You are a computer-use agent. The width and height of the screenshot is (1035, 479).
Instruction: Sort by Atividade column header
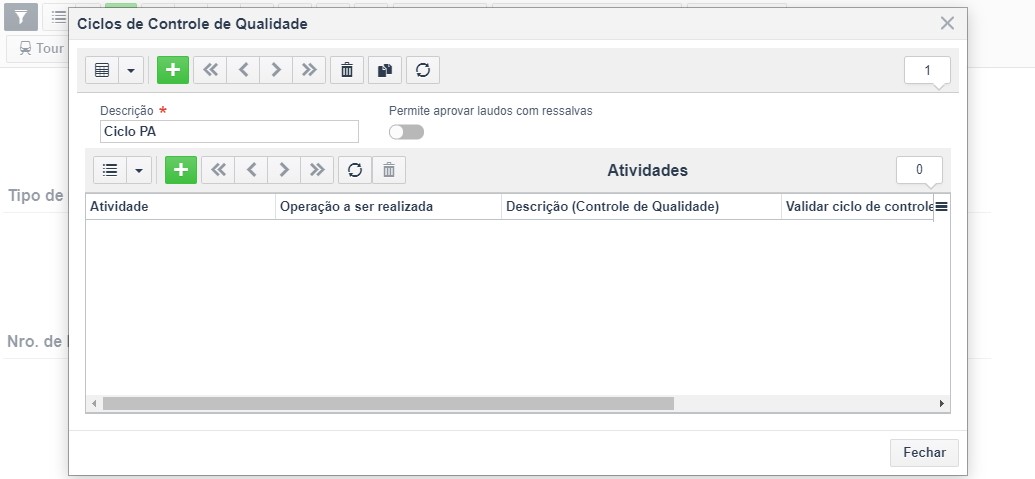coord(180,207)
